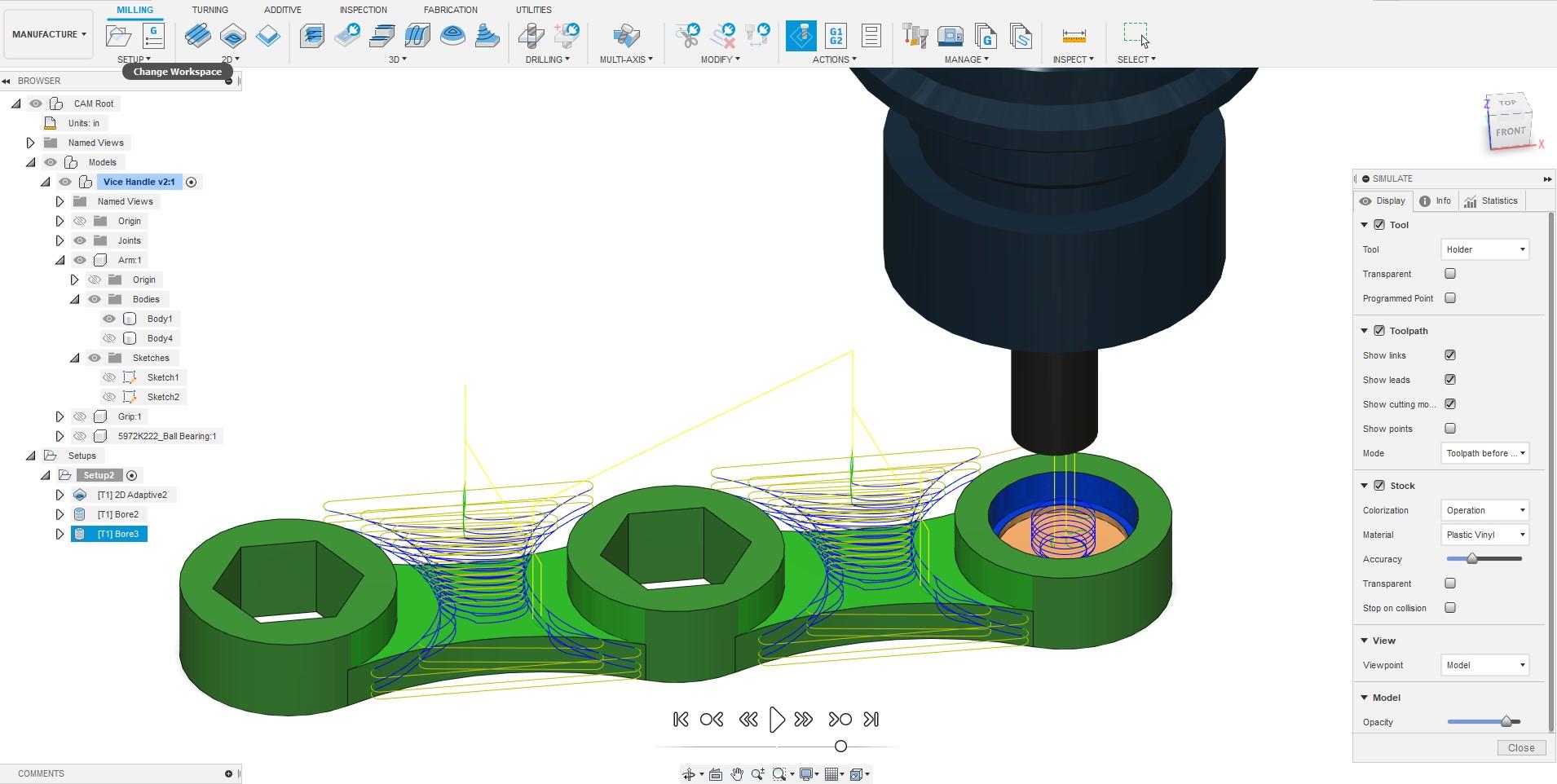Click the New Setup folder icon
Image resolution: width=1557 pixels, height=784 pixels.
click(119, 35)
